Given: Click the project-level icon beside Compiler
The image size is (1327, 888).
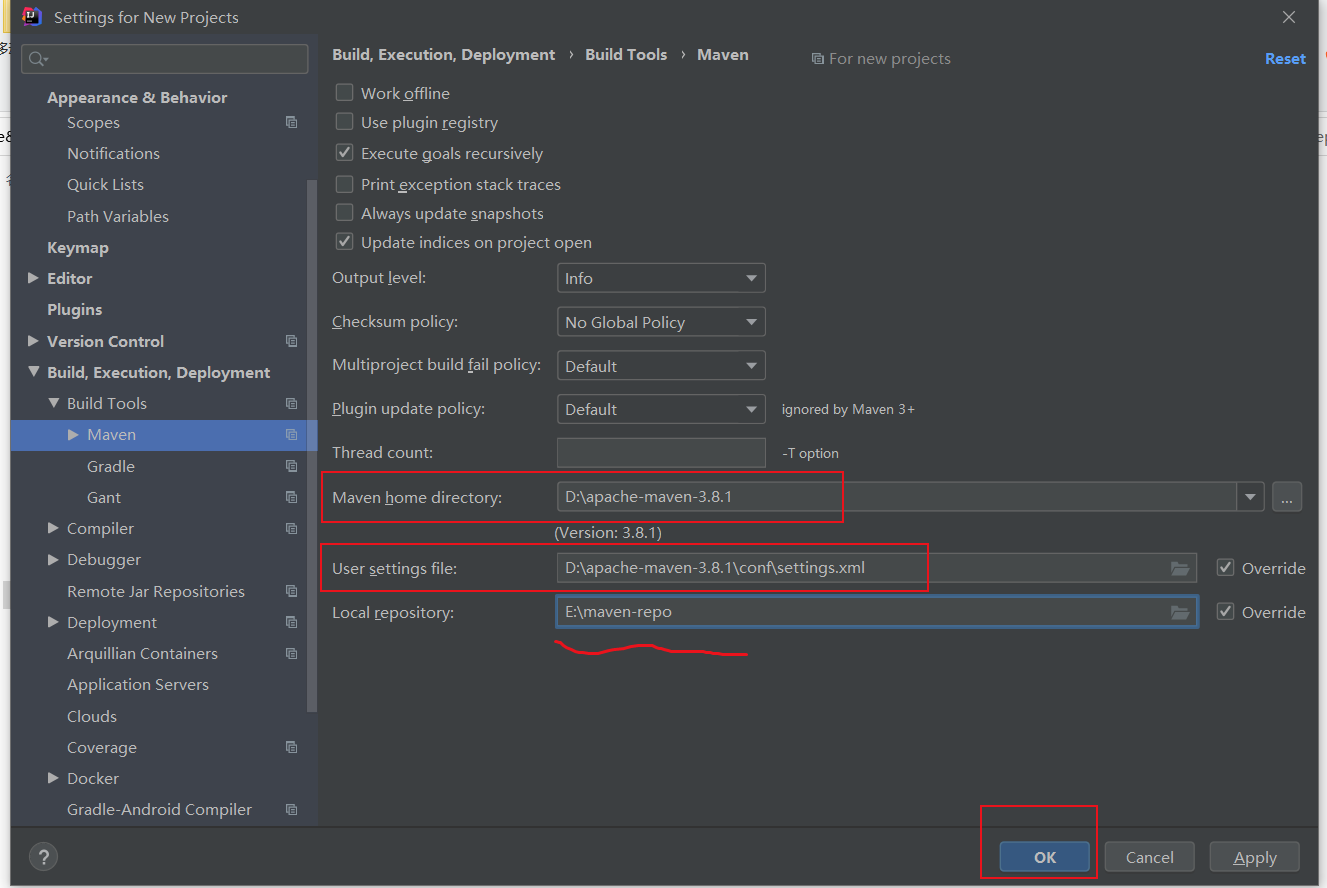Looking at the screenshot, I should pos(291,528).
